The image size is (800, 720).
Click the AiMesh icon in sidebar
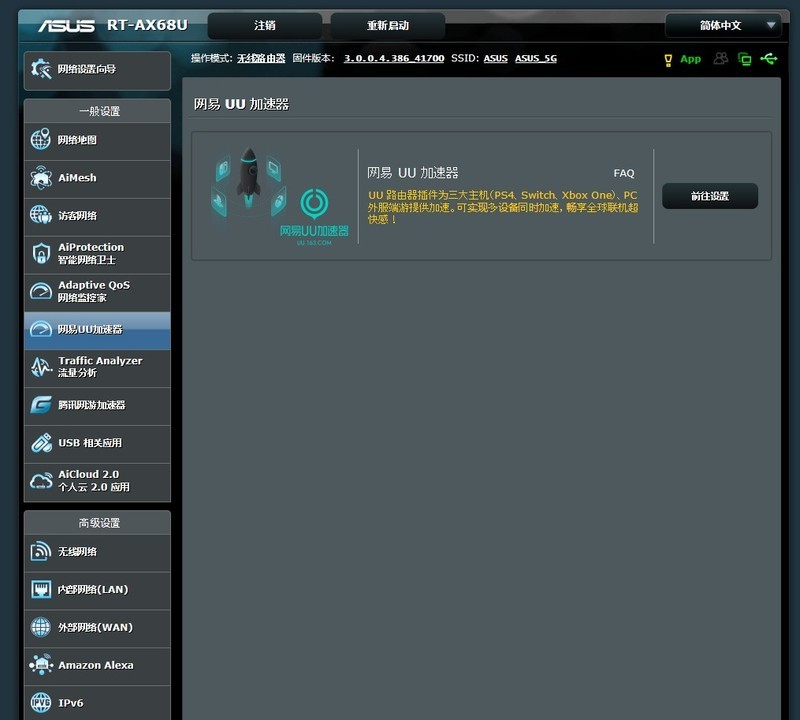41,178
